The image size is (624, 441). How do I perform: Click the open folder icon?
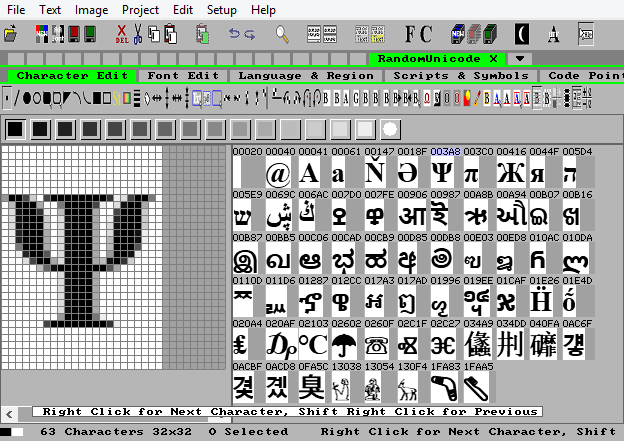11,34
